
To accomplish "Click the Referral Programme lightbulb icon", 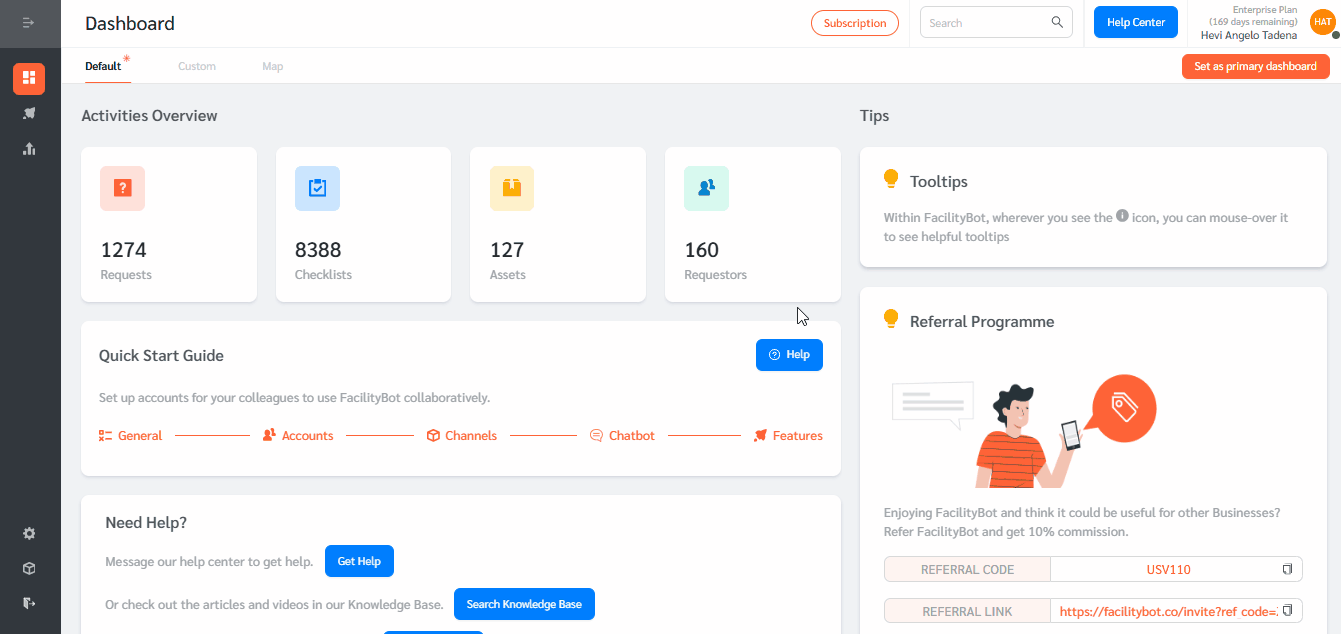I will (891, 319).
